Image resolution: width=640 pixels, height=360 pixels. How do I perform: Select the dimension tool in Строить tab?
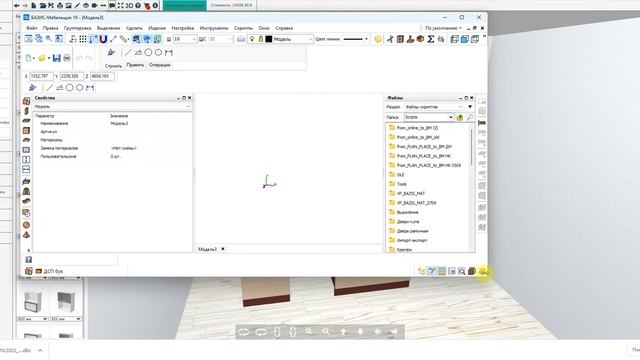pyautogui.click(x=169, y=53)
